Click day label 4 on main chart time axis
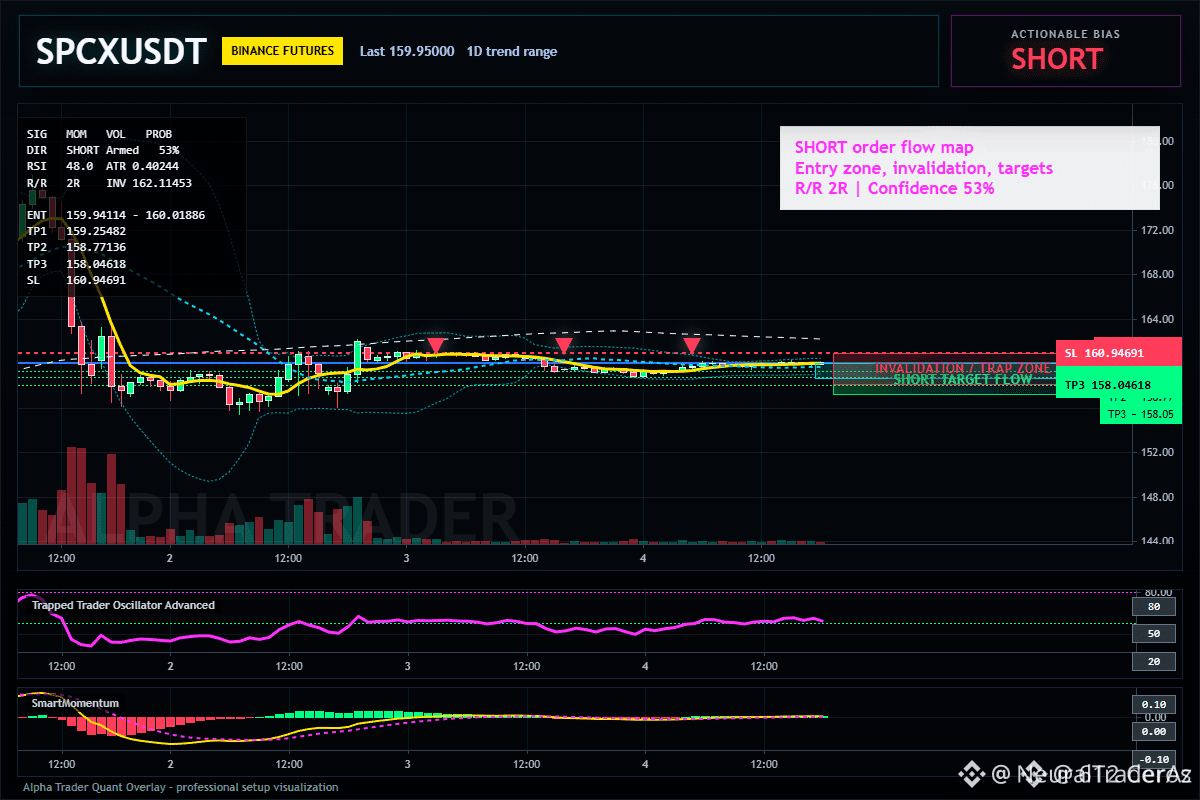 point(644,557)
